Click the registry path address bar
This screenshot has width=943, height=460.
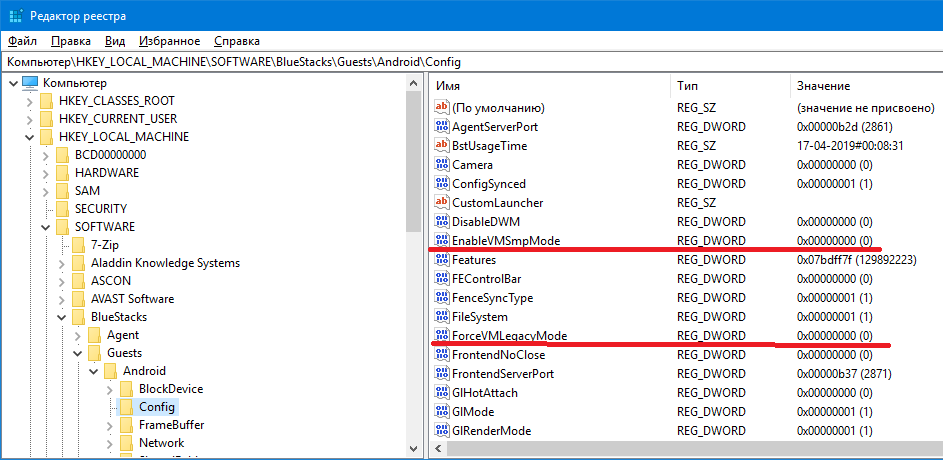click(x=470, y=62)
